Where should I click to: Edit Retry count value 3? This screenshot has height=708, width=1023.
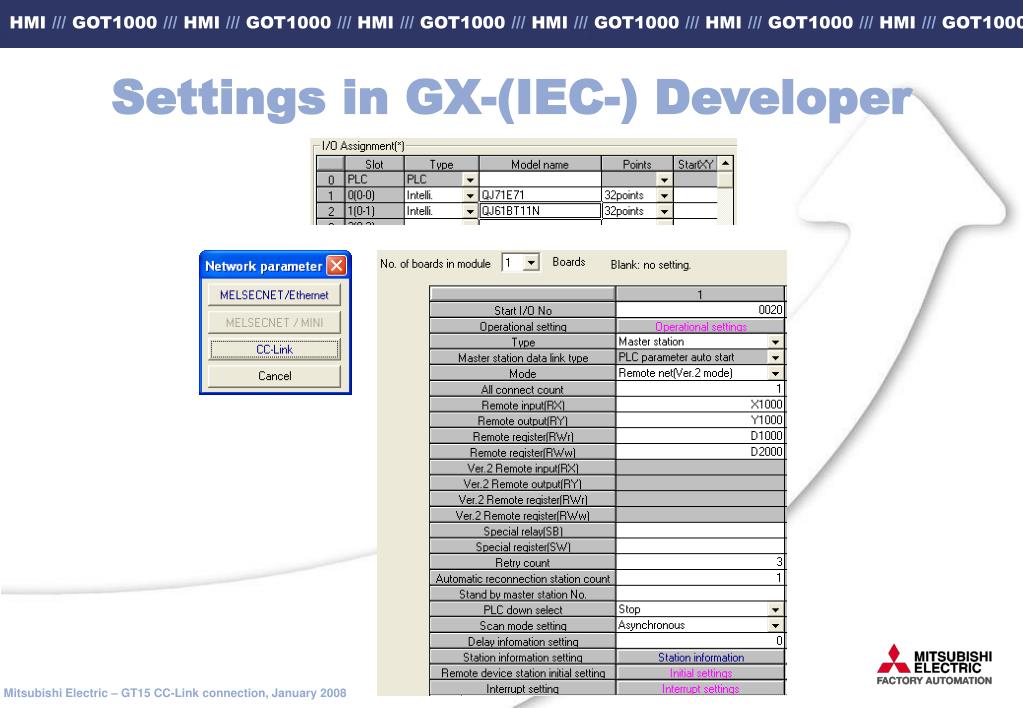coord(701,562)
